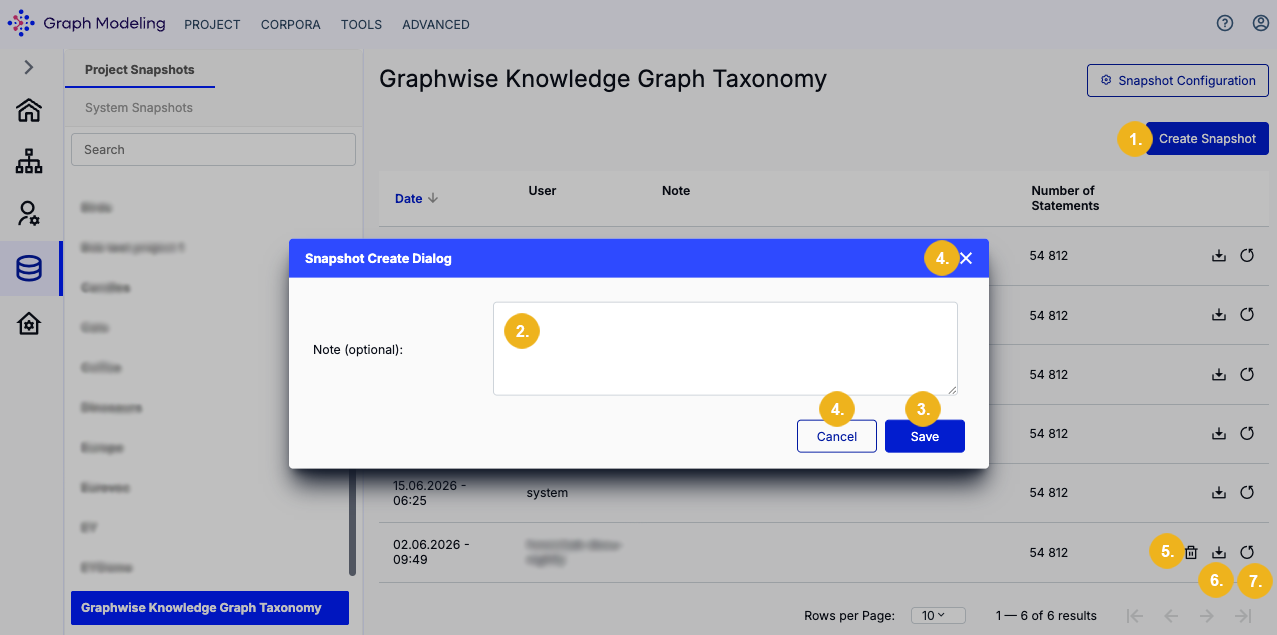Image resolution: width=1277 pixels, height=635 pixels.
Task: Restore the 15.06.2026 - 06:25 snapshot
Action: click(1247, 493)
